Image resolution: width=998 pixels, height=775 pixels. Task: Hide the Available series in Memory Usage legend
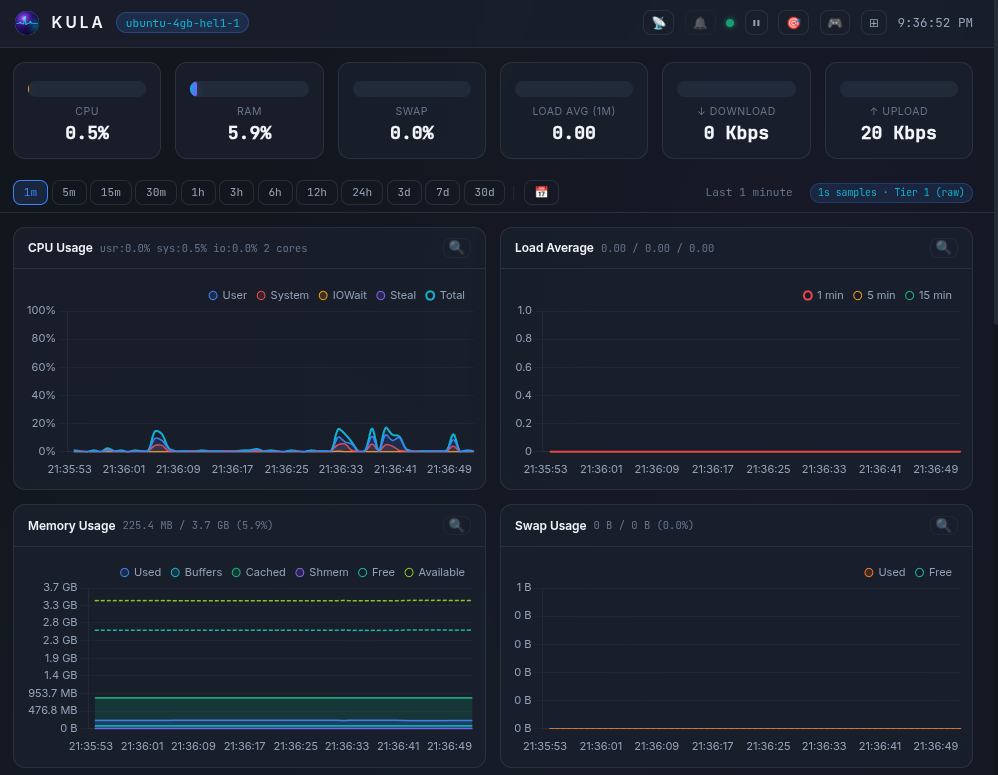coord(435,572)
